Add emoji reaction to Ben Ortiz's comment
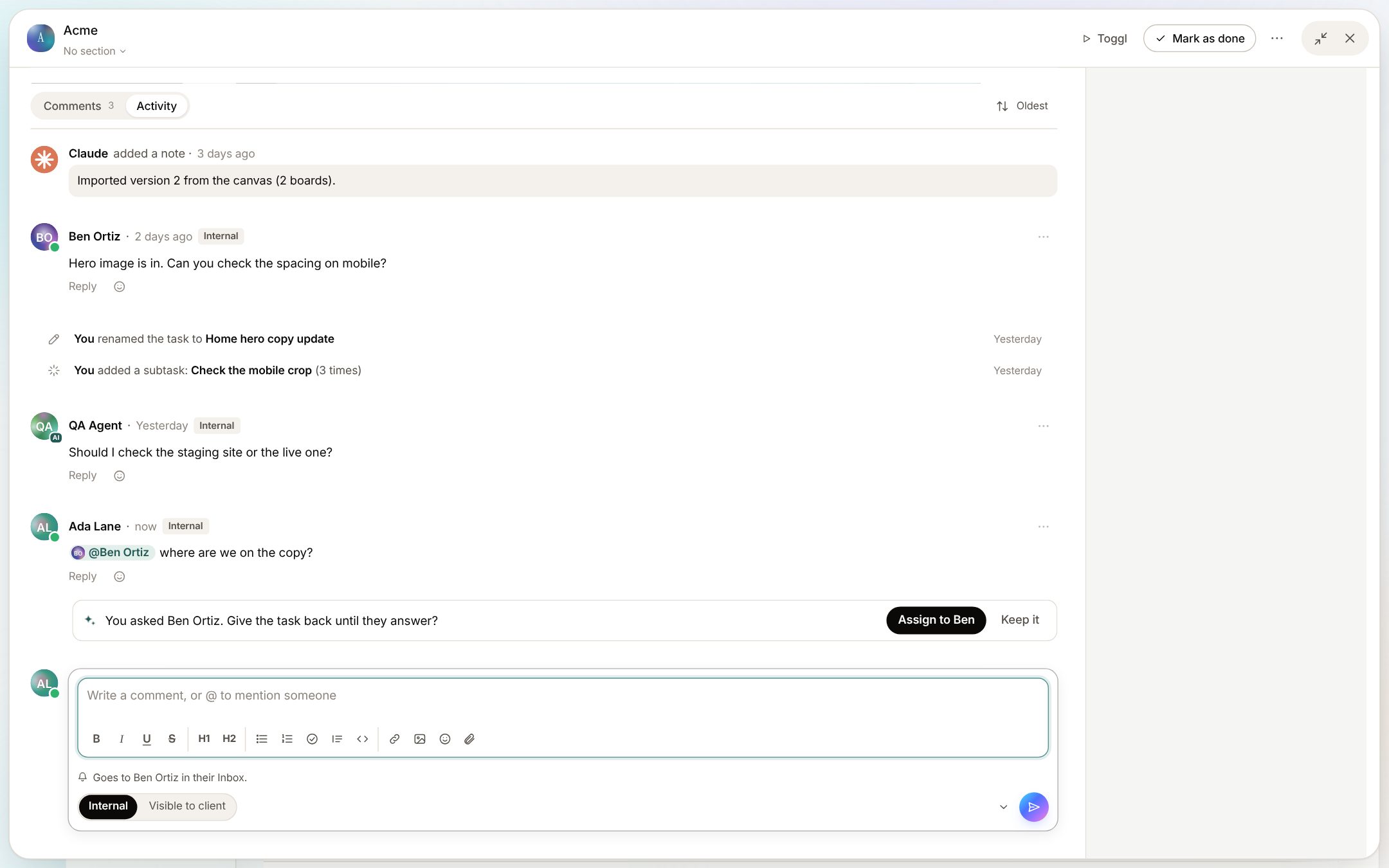The width and height of the screenshot is (1389, 868). 119,287
